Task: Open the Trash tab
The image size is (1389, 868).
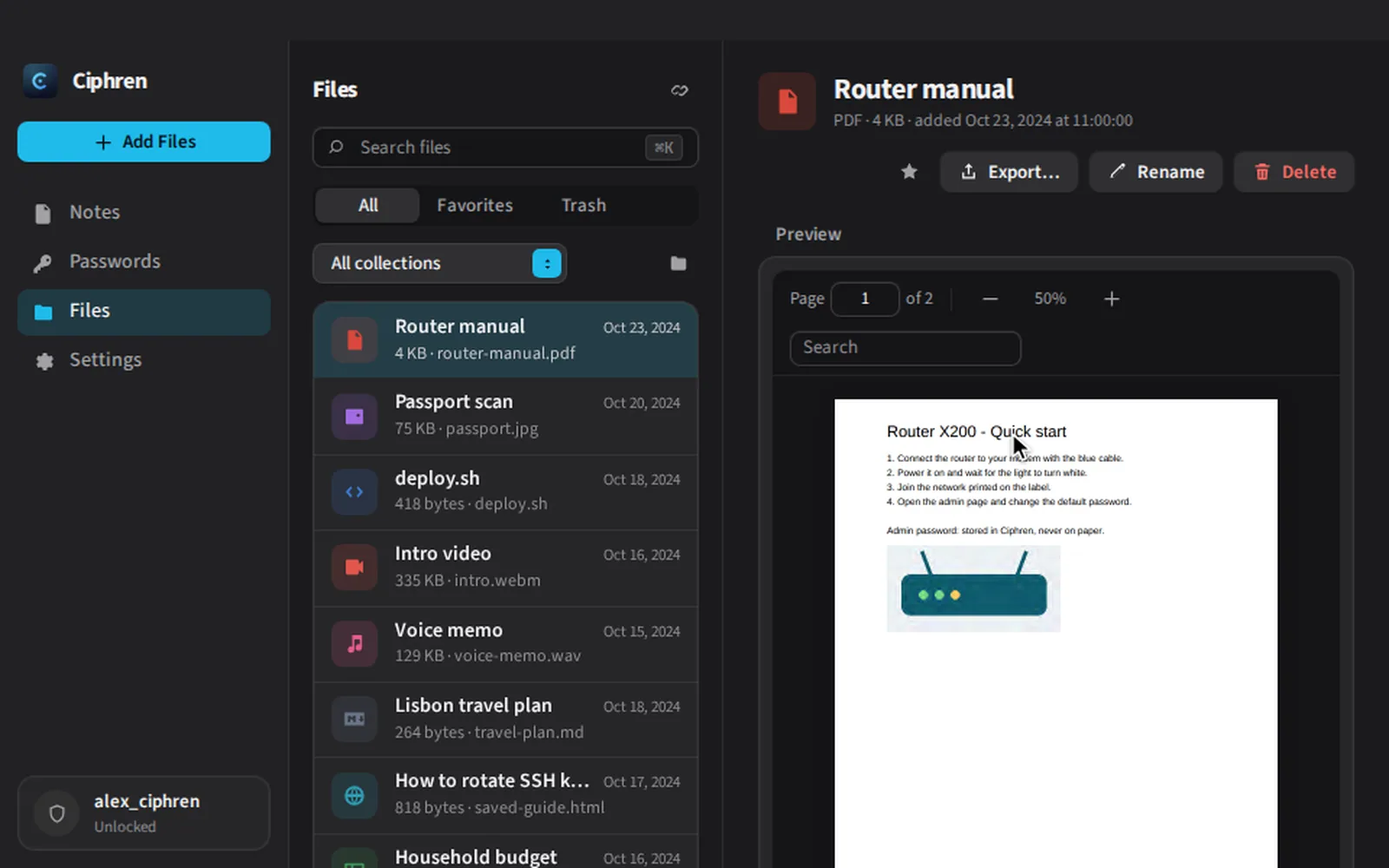Action: coord(583,206)
